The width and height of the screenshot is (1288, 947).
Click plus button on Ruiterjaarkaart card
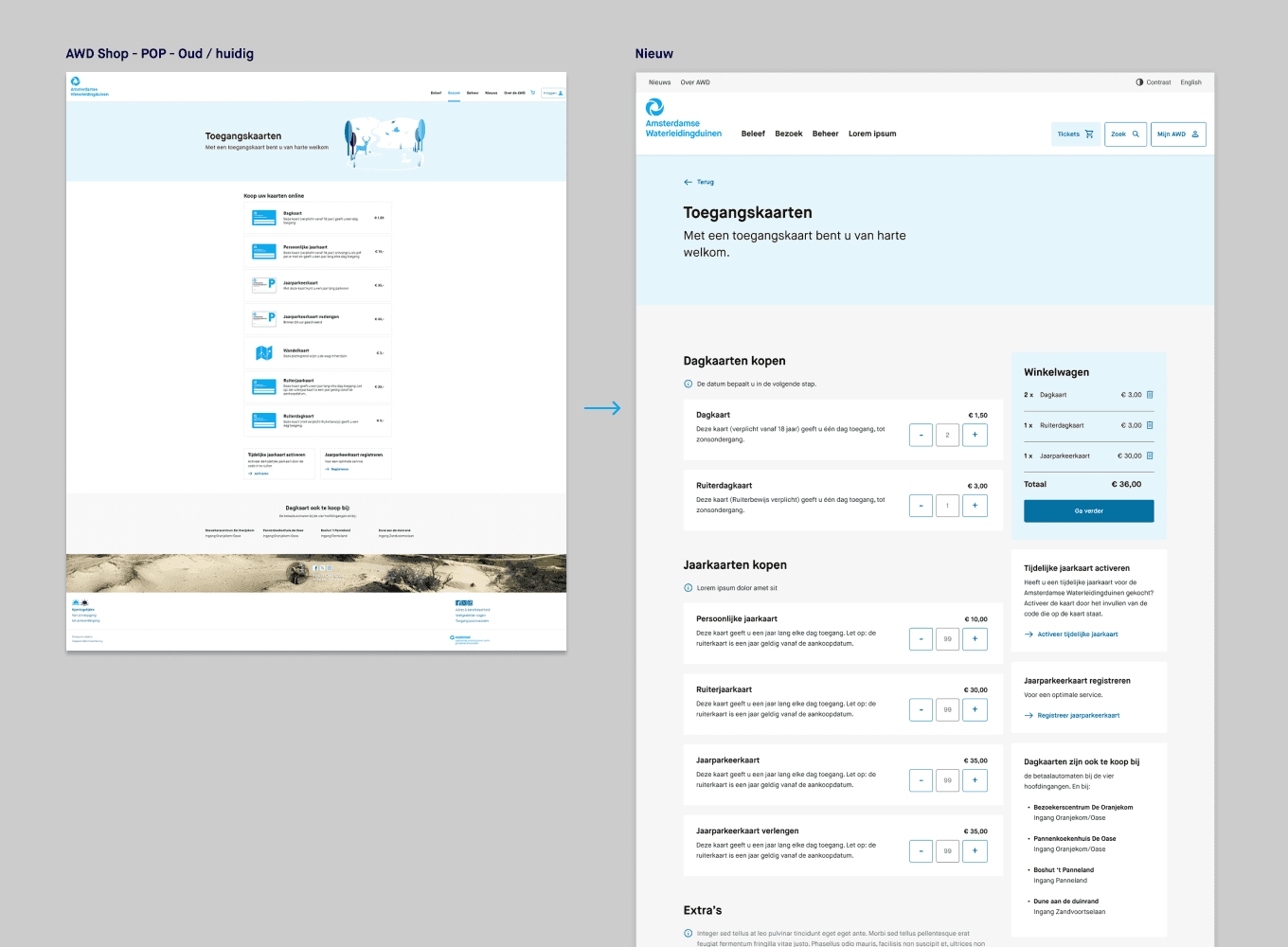(975, 709)
